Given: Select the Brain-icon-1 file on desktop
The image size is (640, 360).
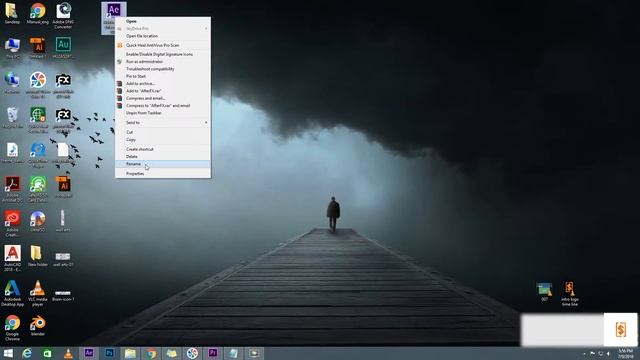Looking at the screenshot, I should 63,295.
